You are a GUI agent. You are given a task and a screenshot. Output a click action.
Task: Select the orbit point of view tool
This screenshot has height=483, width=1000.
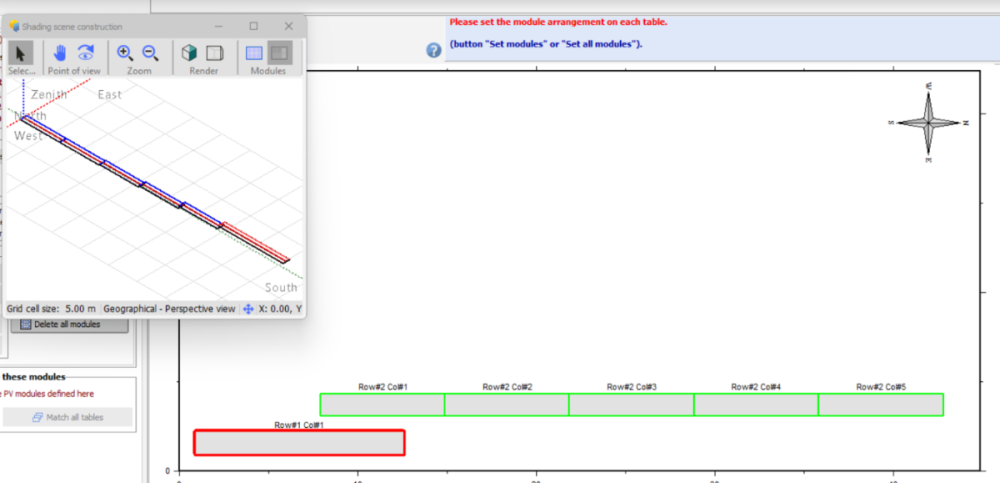click(86, 53)
